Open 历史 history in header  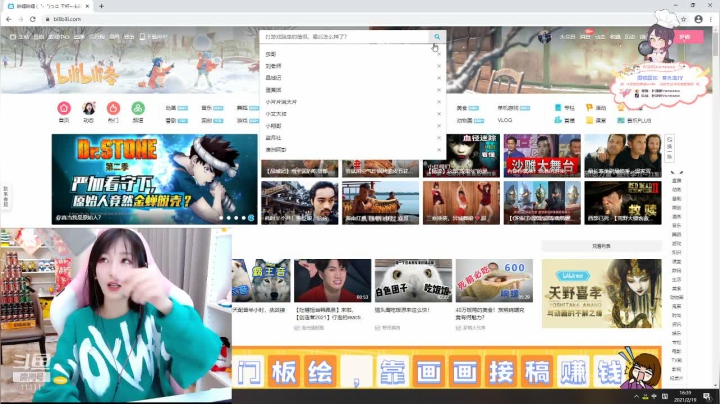click(x=630, y=37)
